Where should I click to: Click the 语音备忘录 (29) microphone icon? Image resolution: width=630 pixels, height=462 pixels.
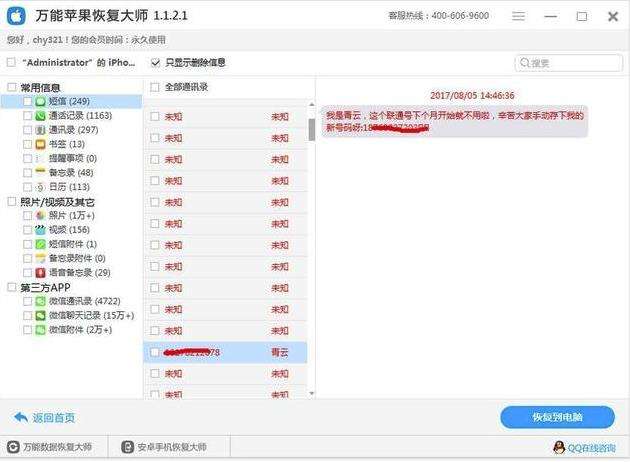point(40,273)
